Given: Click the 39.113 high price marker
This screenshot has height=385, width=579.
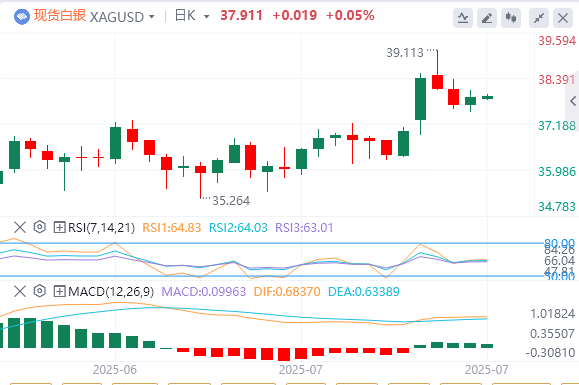Looking at the screenshot, I should coord(405,53).
